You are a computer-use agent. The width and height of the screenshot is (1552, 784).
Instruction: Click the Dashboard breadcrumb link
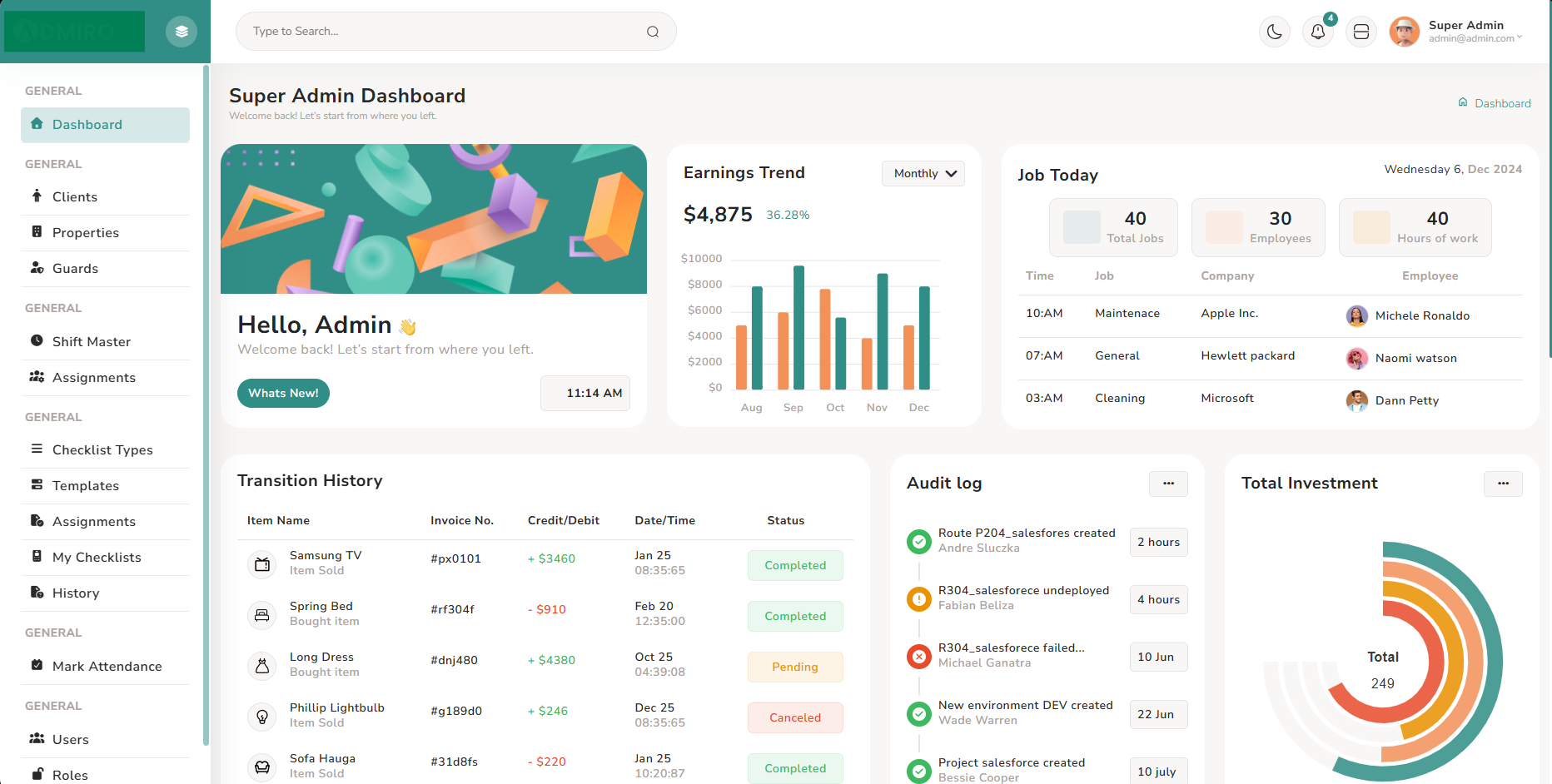(1502, 103)
